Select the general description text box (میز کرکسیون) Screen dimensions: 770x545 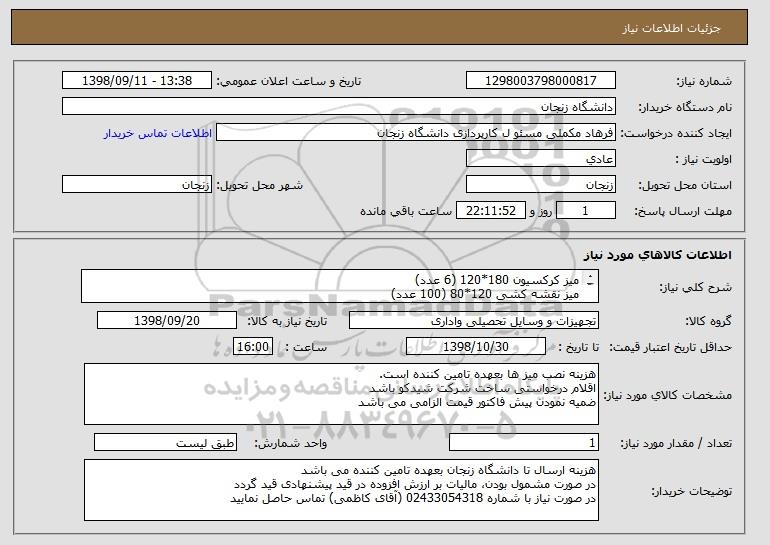pos(340,286)
